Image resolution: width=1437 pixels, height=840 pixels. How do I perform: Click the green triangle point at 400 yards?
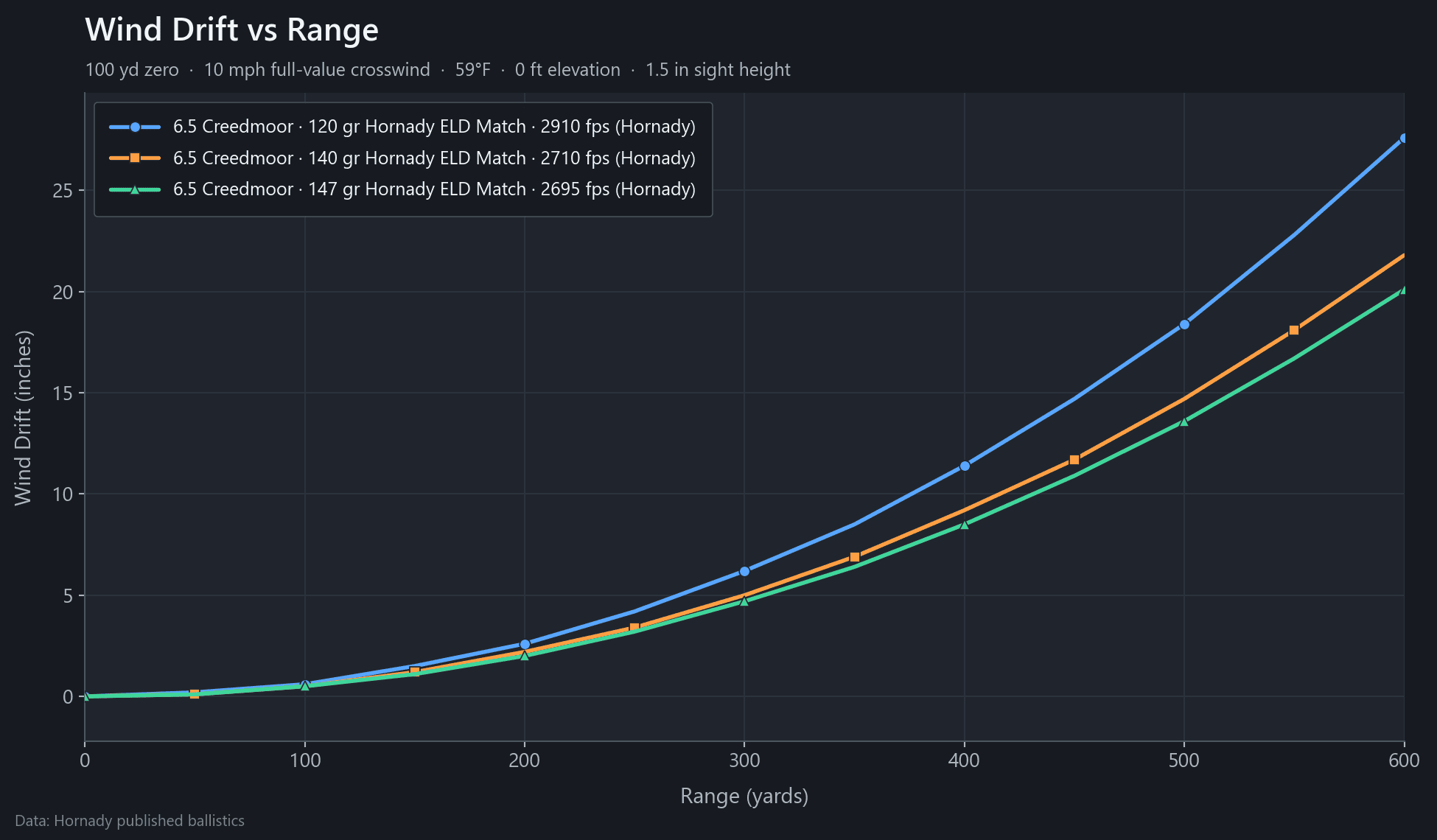click(x=965, y=525)
